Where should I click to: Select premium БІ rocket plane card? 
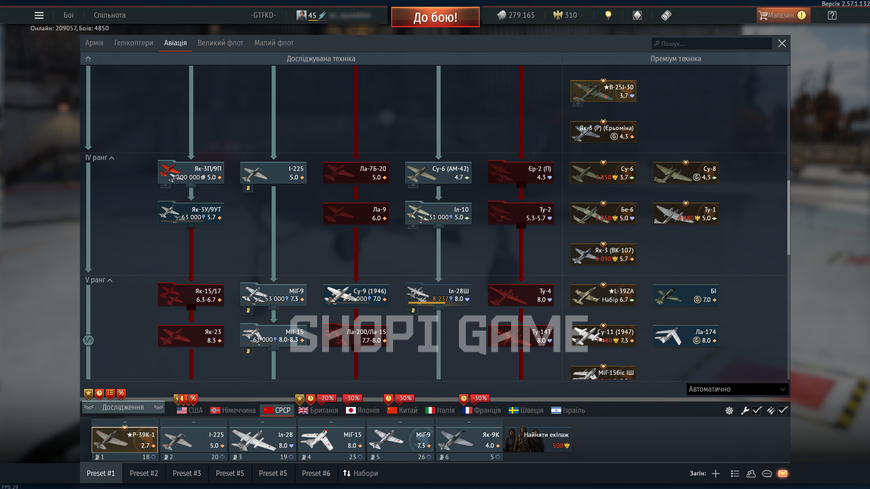(x=686, y=295)
